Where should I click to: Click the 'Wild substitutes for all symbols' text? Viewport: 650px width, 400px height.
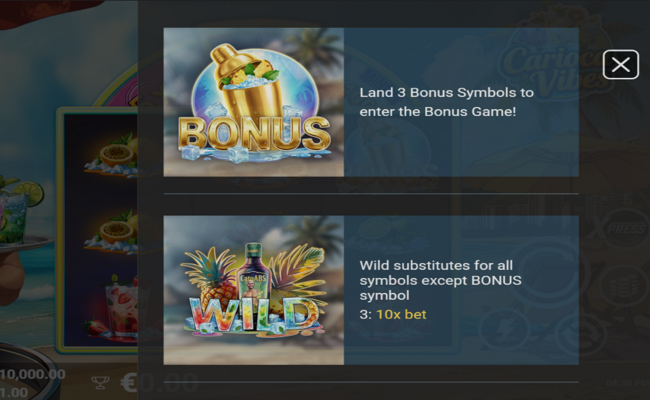441,280
